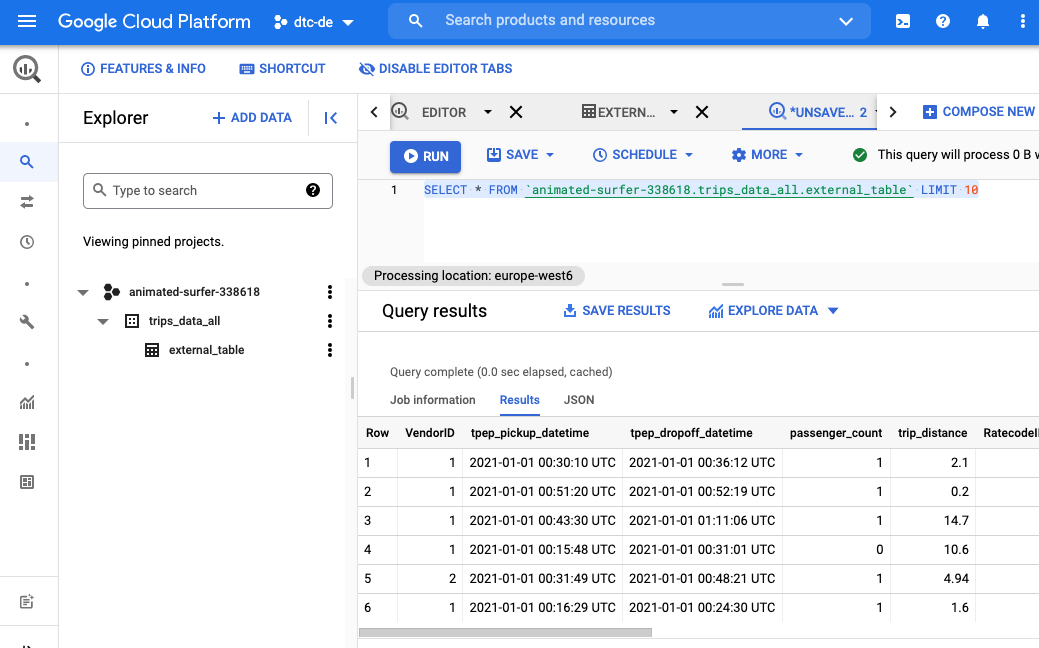Screen dimensions: 1039x648
Task: Open the EXTERN... tab dropdown arrow
Action: click(674, 112)
